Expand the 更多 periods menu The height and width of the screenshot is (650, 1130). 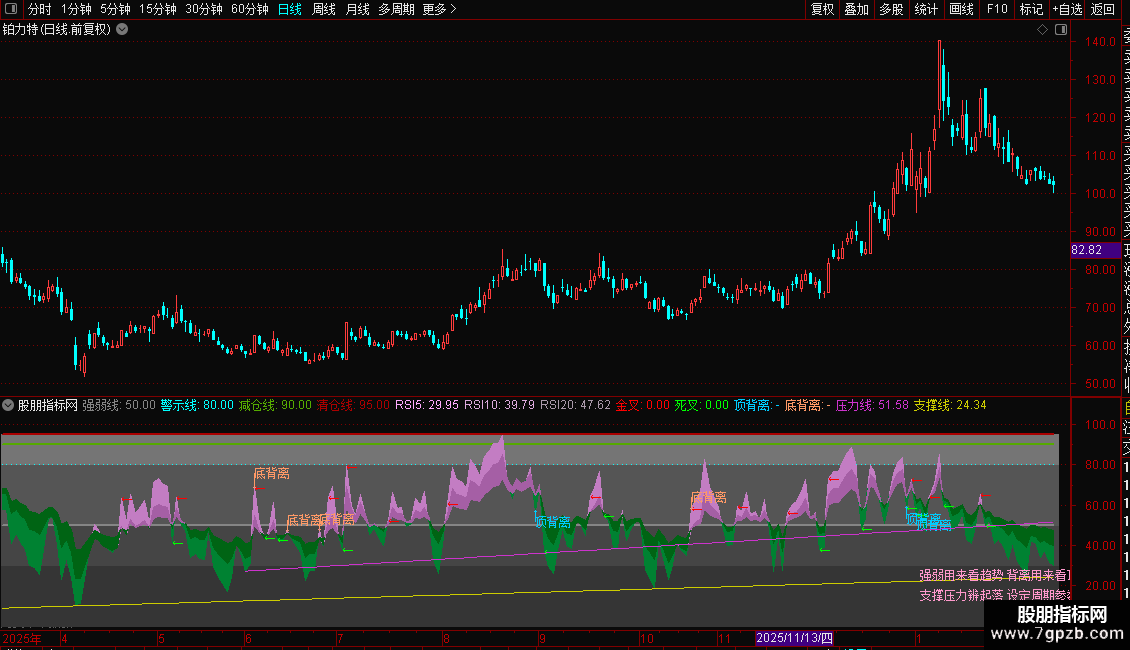click(439, 9)
